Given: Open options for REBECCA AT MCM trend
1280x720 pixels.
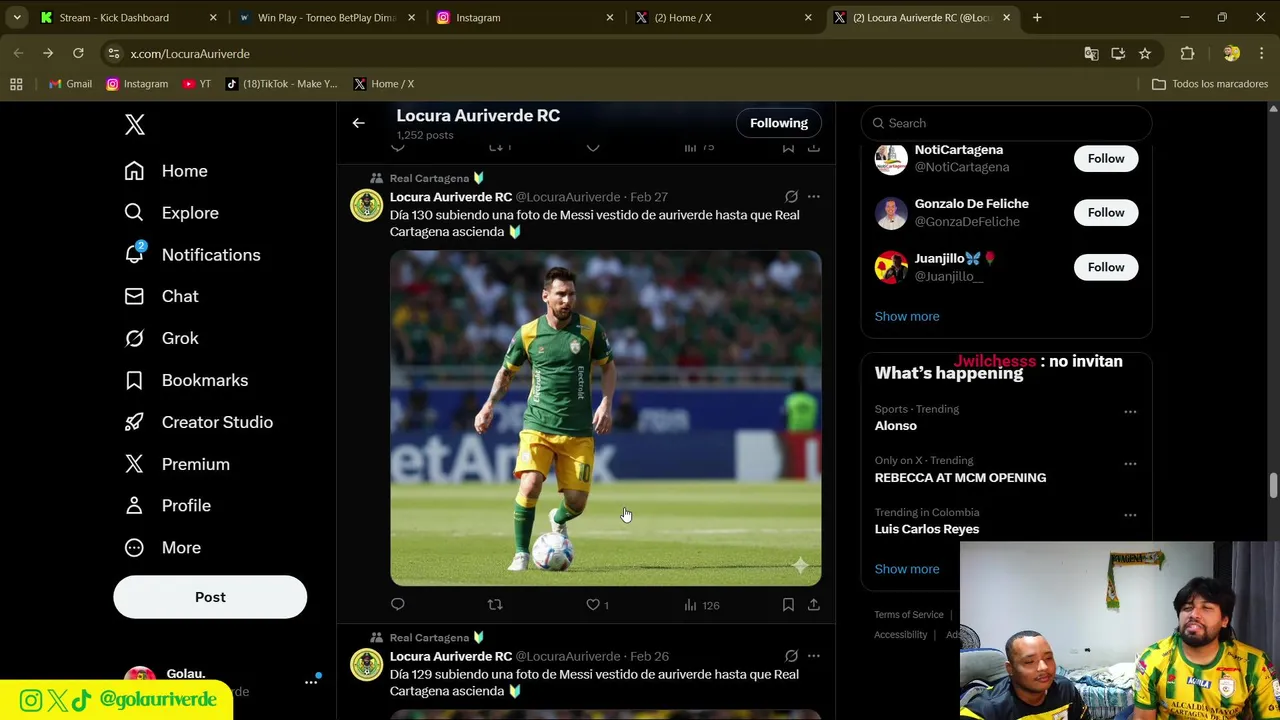Looking at the screenshot, I should coord(1130,464).
